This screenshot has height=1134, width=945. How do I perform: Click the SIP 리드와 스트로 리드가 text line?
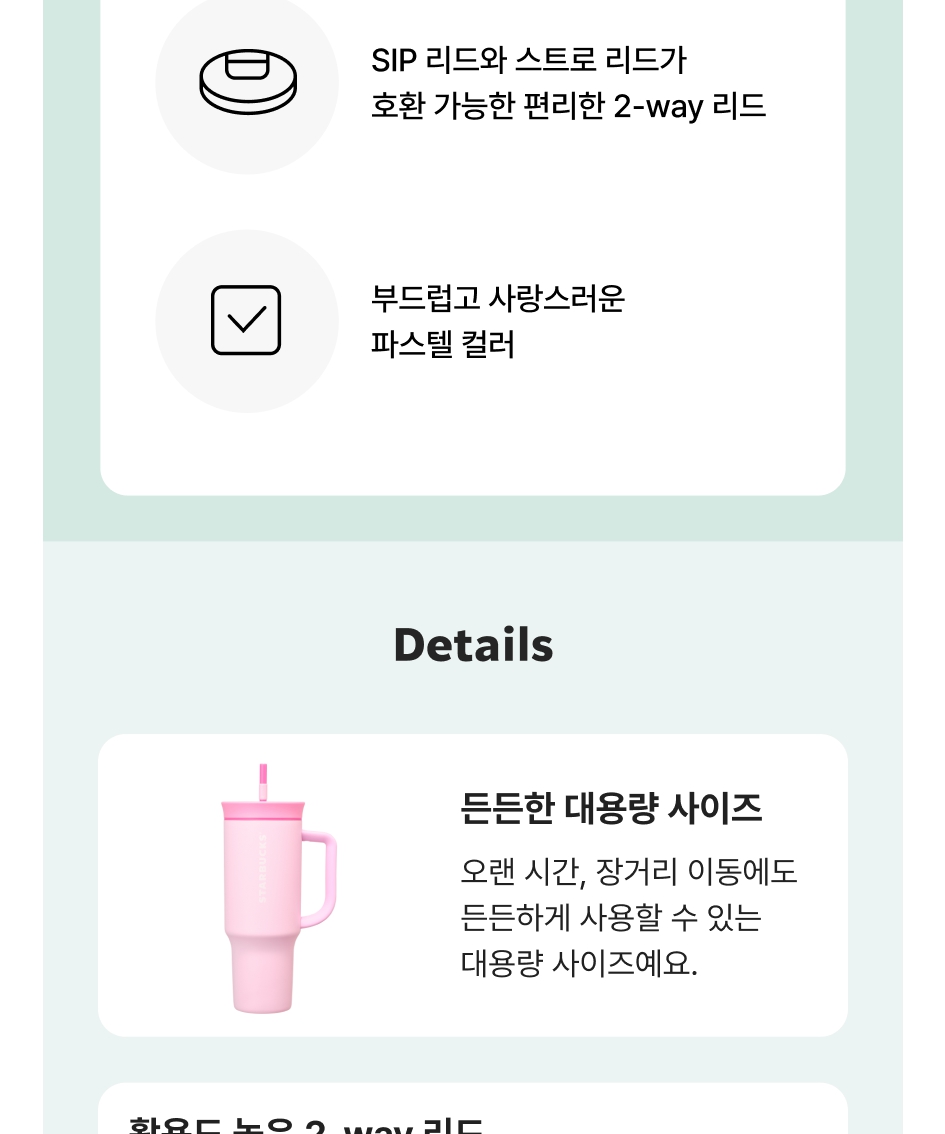click(x=528, y=61)
